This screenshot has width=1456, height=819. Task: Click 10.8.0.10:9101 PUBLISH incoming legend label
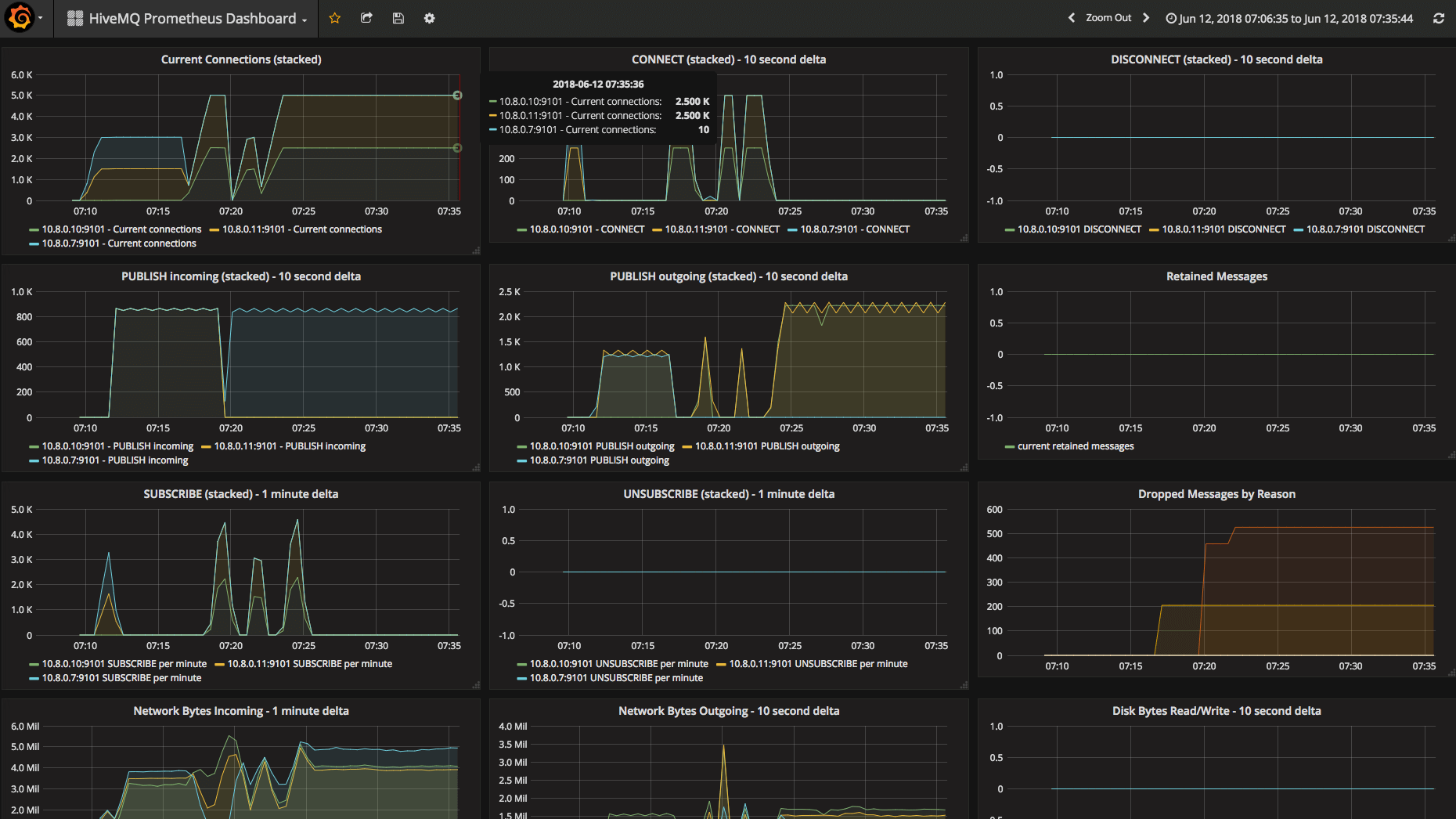117,446
